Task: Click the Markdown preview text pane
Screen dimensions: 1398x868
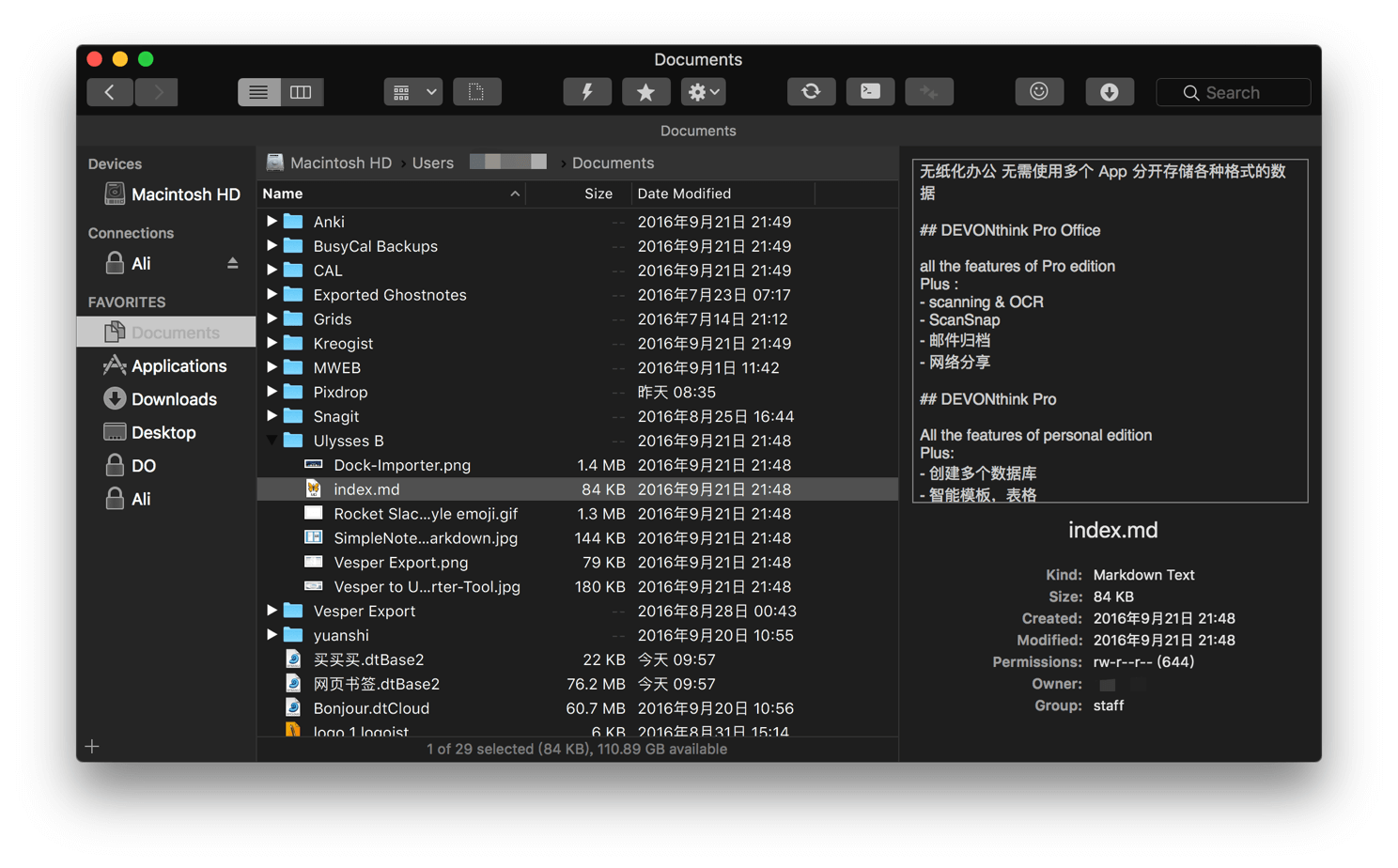Action: [1111, 331]
